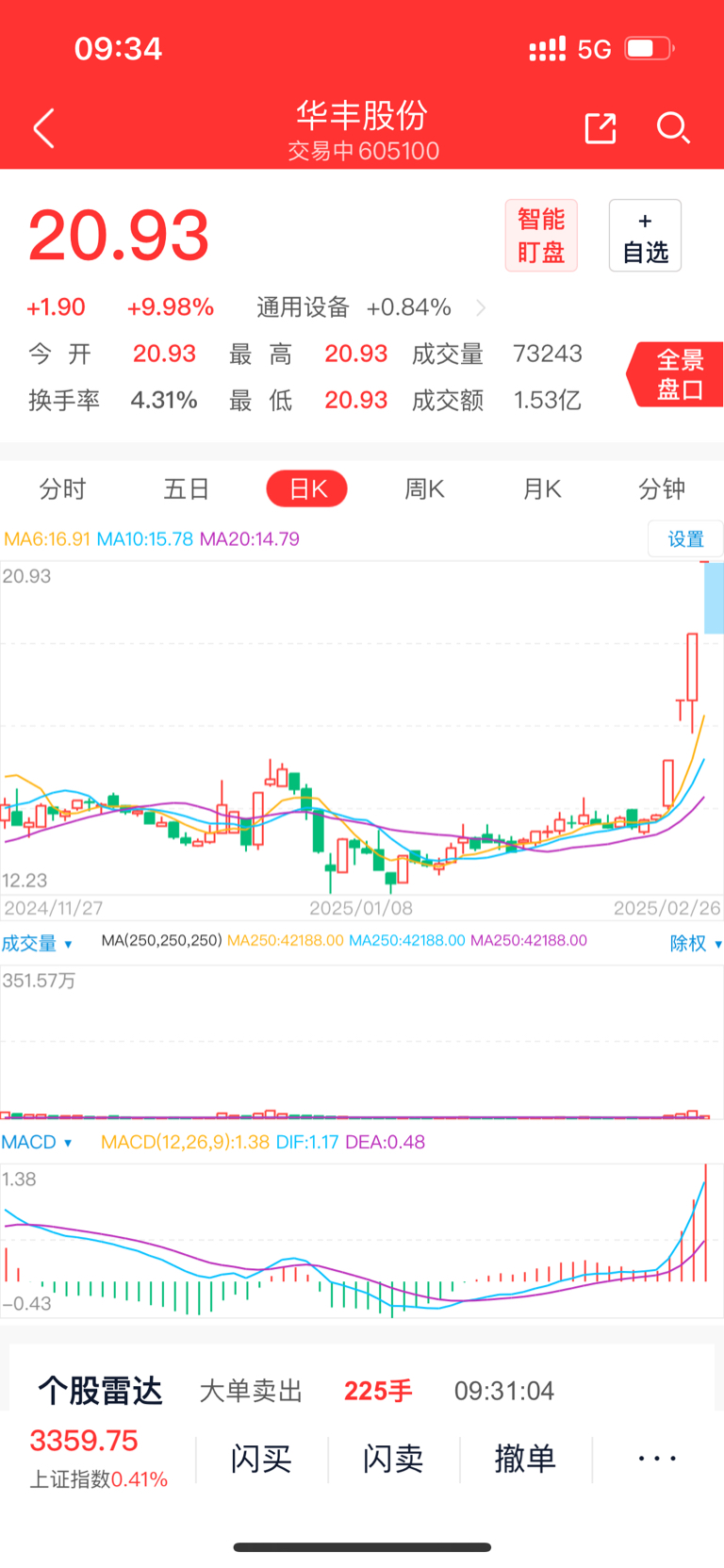724x1568 pixels.
Task: Go back with the left arrow icon
Action: (43, 128)
